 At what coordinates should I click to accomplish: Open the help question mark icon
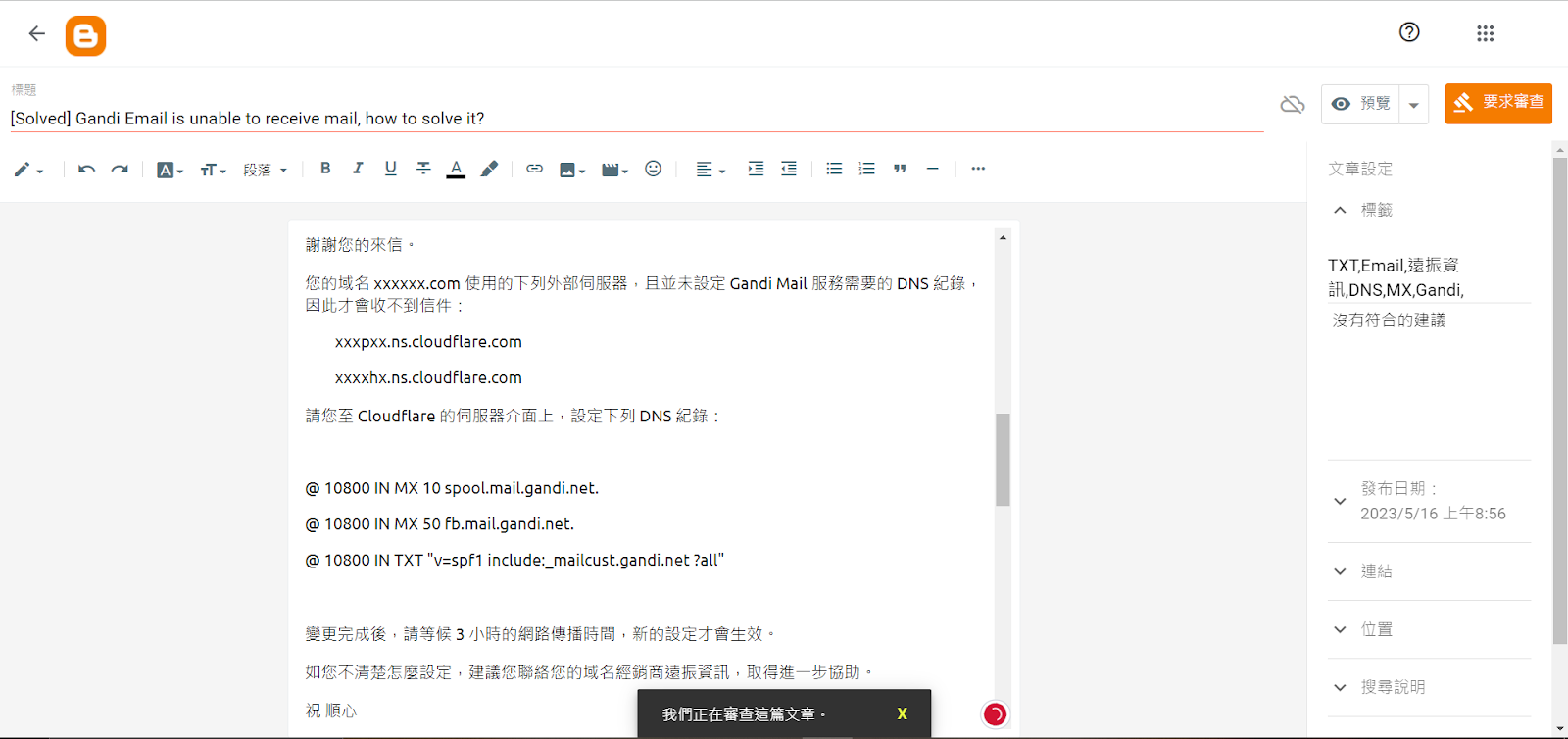pyautogui.click(x=1409, y=32)
